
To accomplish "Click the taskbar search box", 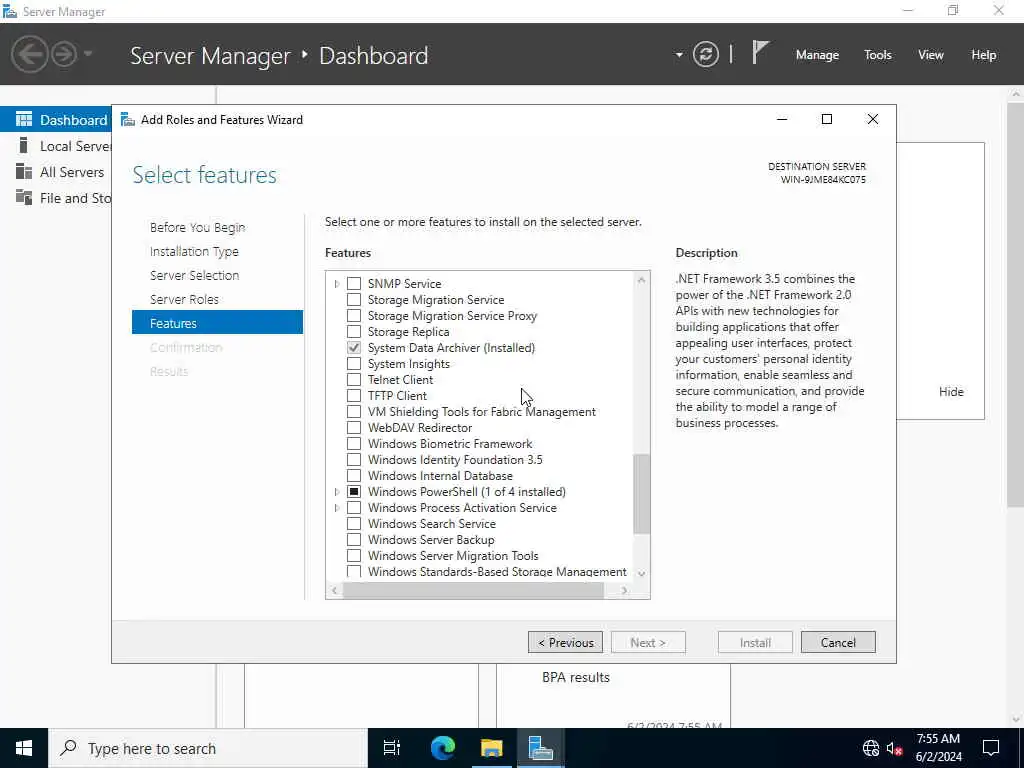I will point(208,748).
